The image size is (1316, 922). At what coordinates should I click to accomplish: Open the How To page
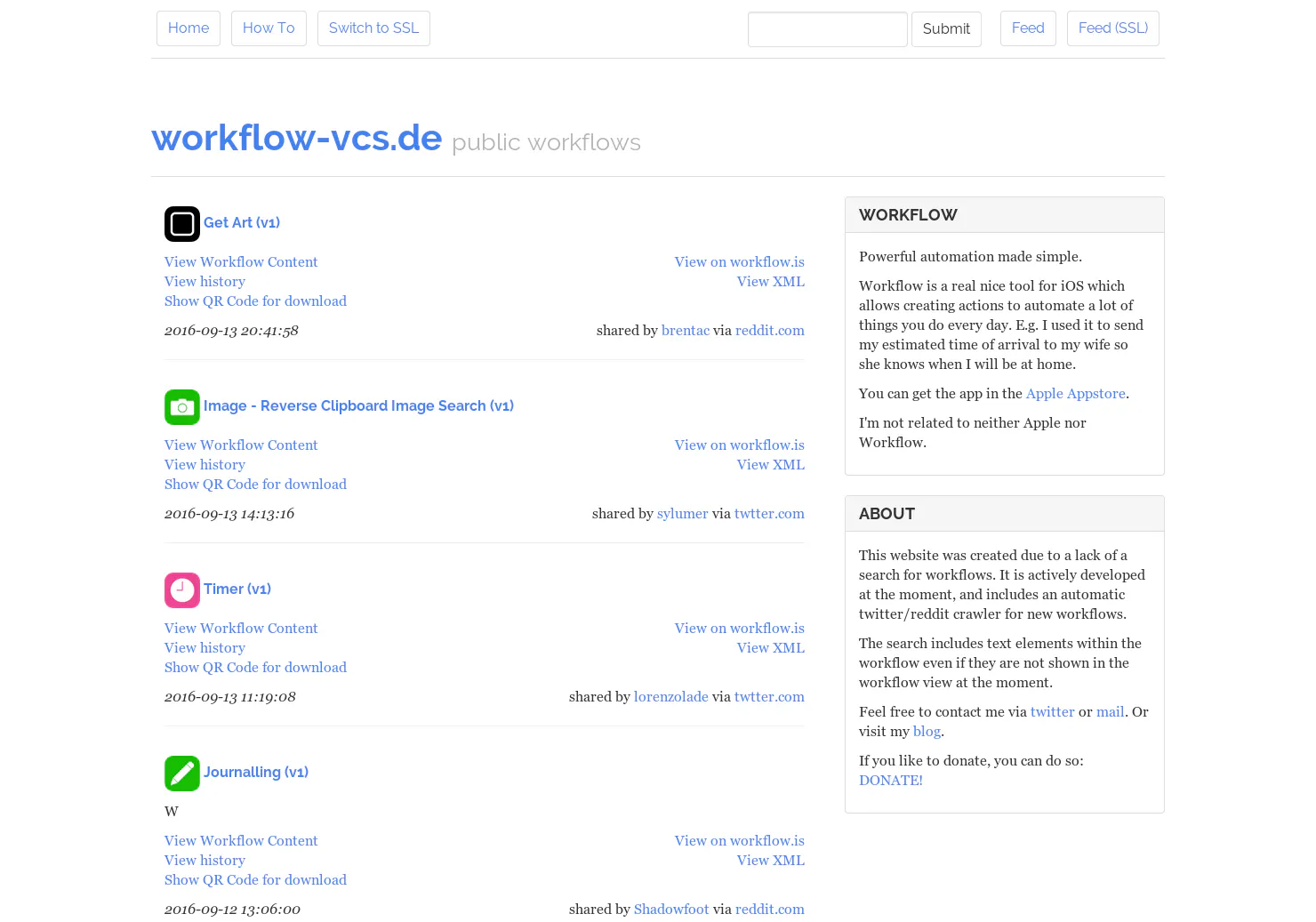coord(269,28)
